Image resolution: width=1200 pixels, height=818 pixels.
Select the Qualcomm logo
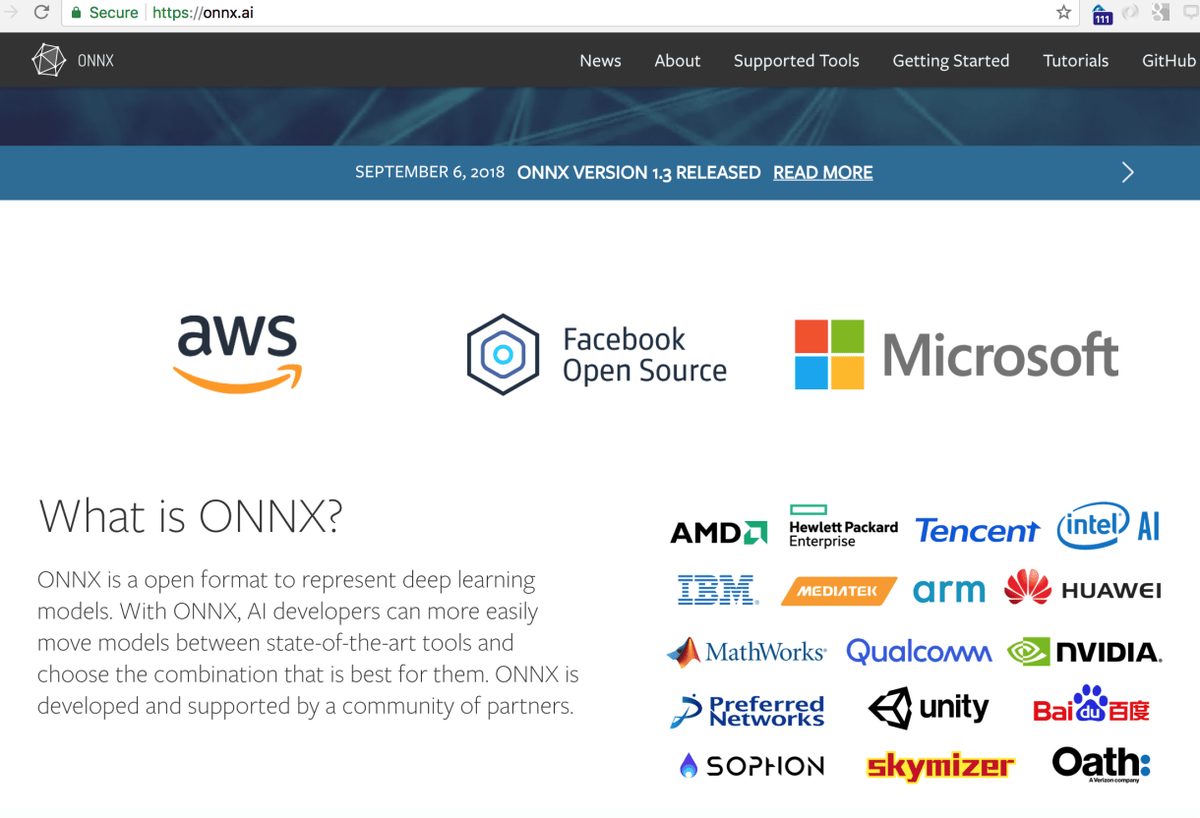click(919, 651)
